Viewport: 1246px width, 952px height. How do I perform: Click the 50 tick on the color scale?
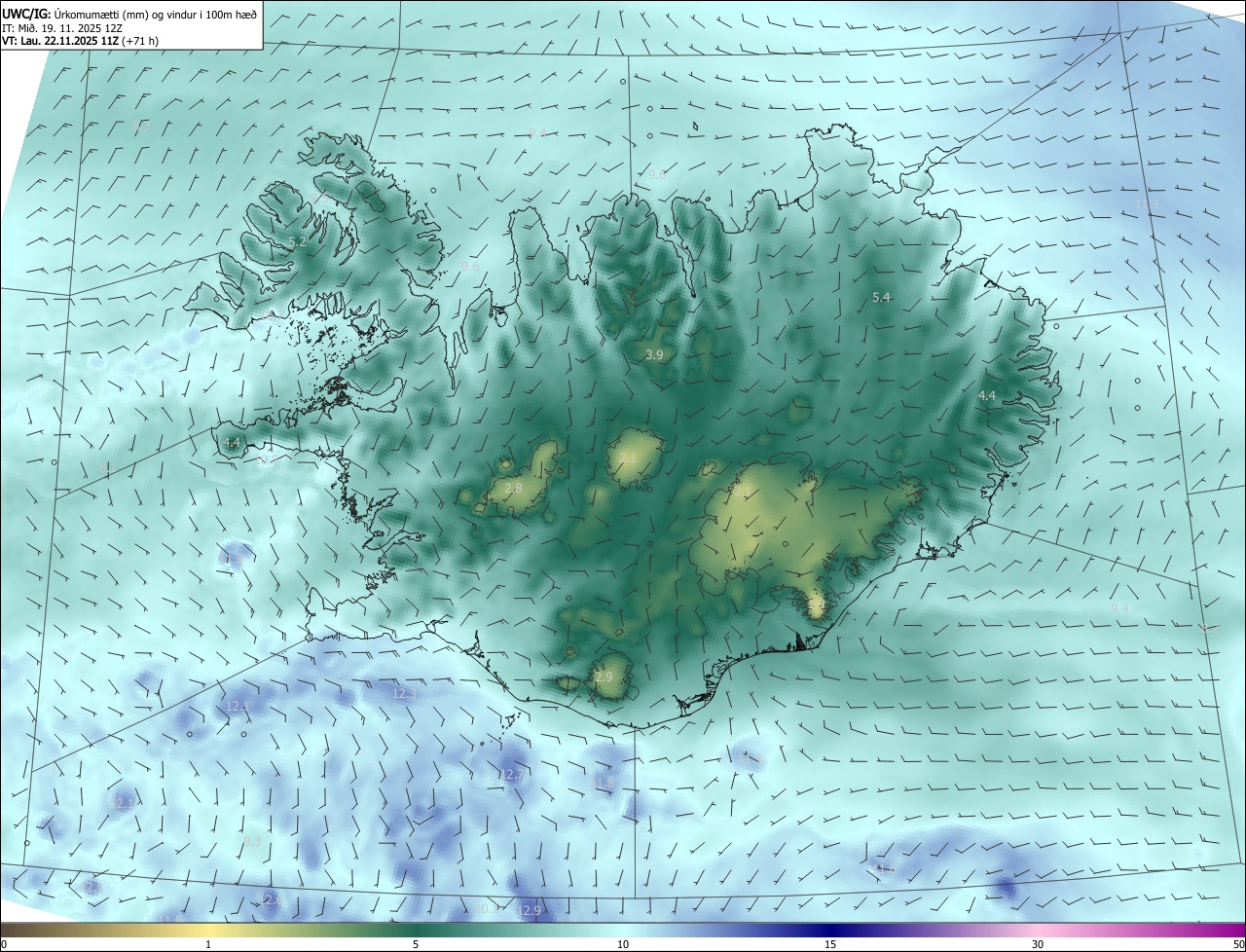(x=1237, y=944)
